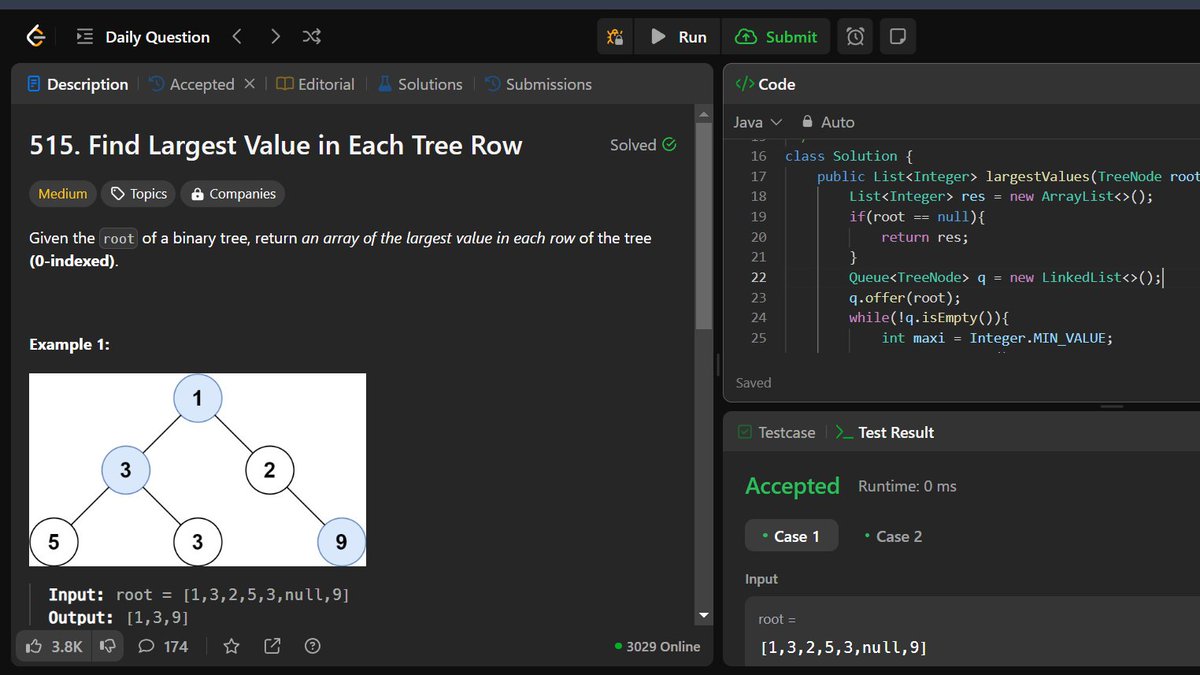This screenshot has height=675, width=1200.
Task: Click the Saved status text
Action: (753, 383)
